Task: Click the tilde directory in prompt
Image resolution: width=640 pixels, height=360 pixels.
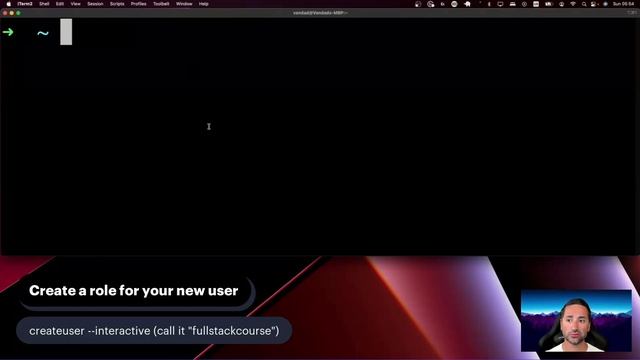Action: pyautogui.click(x=43, y=33)
